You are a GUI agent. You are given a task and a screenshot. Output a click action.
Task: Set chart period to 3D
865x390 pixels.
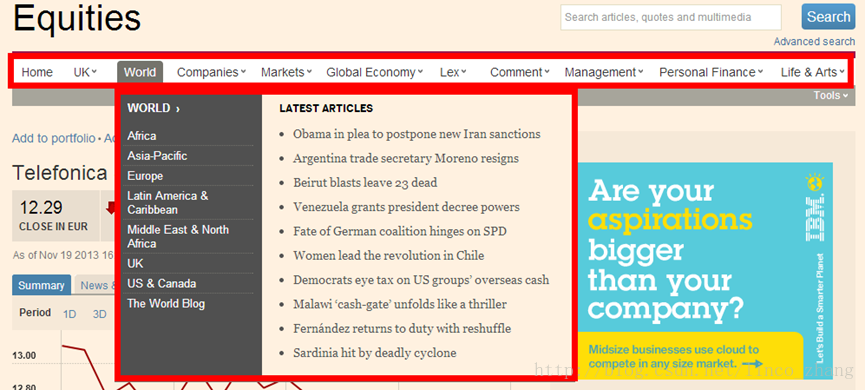pyautogui.click(x=99, y=314)
